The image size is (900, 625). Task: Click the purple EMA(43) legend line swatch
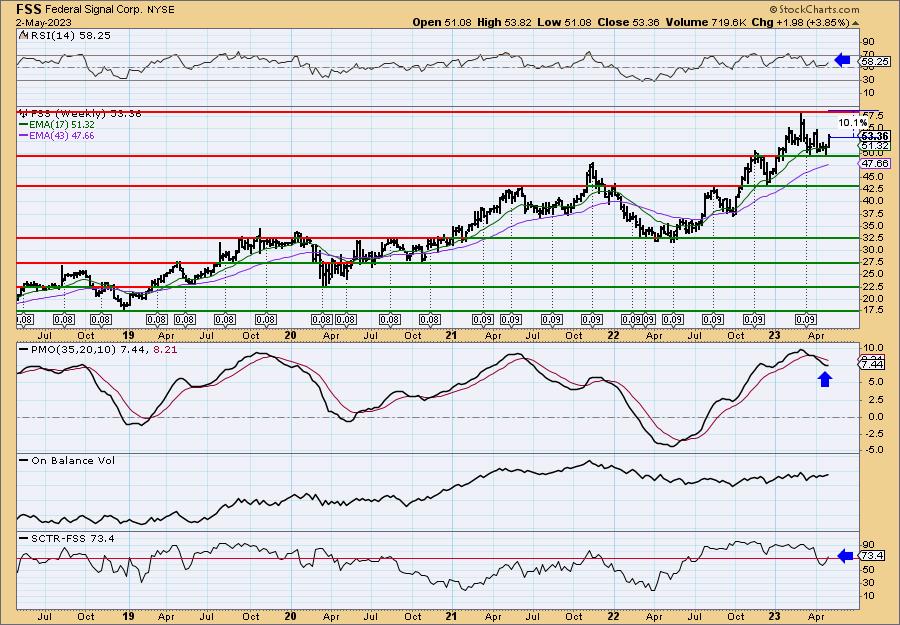25,136
